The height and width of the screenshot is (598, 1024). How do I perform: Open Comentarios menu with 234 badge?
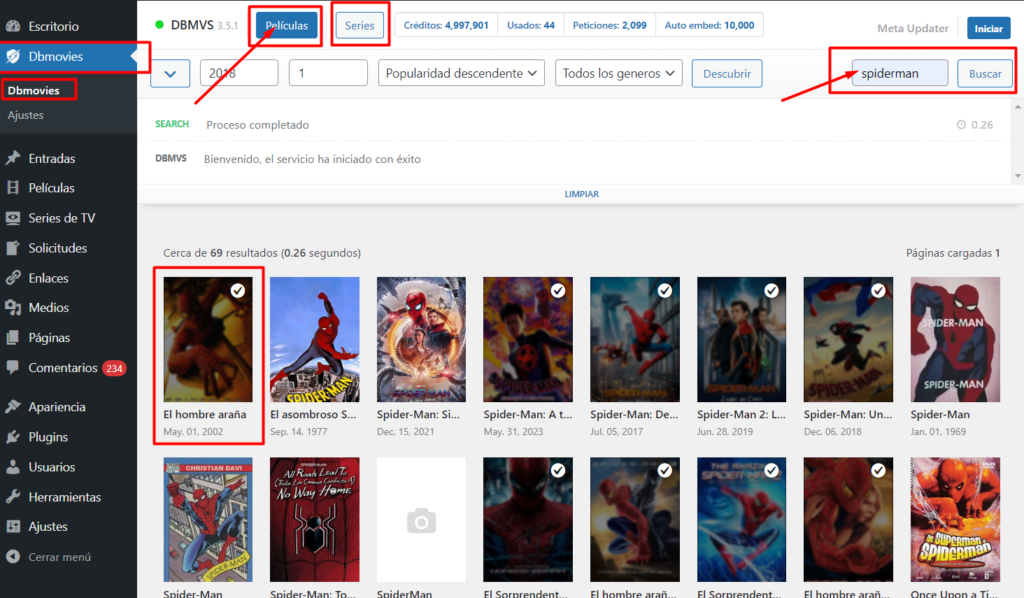69,368
